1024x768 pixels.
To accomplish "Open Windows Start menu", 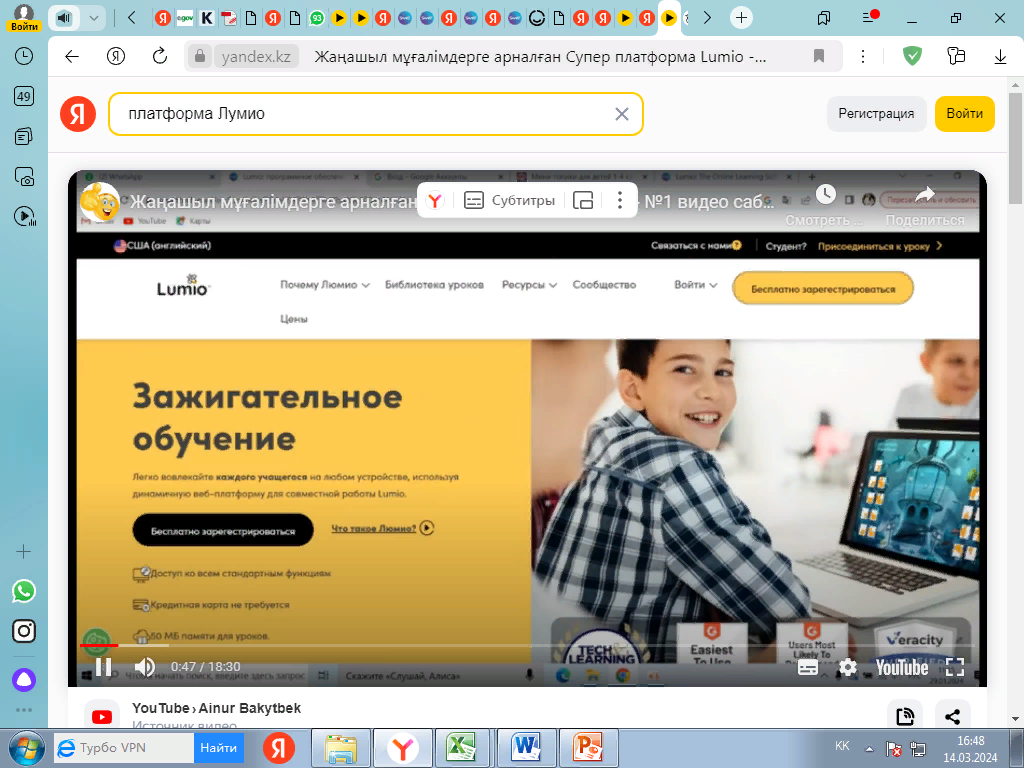I will 27,748.
